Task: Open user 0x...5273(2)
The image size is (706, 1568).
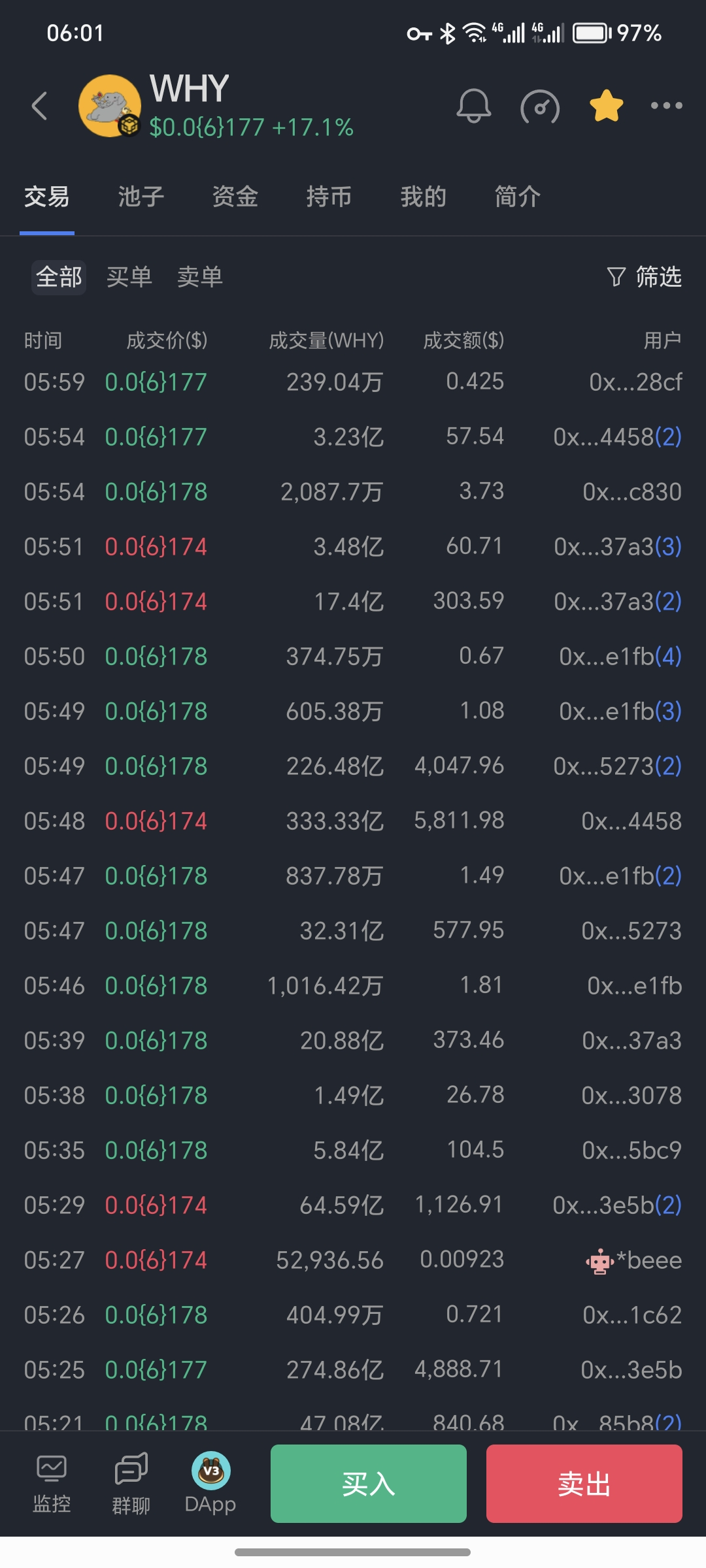Action: tap(617, 766)
